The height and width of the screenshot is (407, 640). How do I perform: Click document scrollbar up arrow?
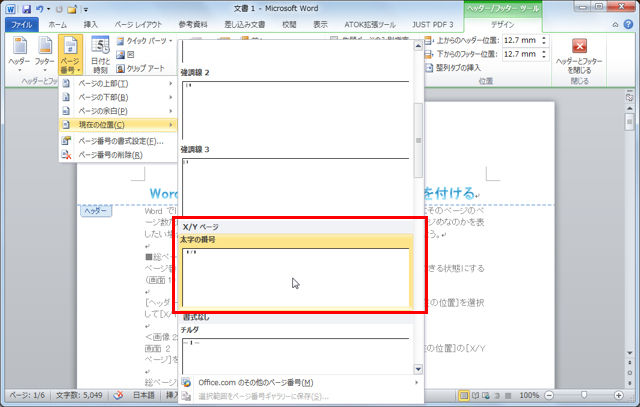tap(630, 109)
